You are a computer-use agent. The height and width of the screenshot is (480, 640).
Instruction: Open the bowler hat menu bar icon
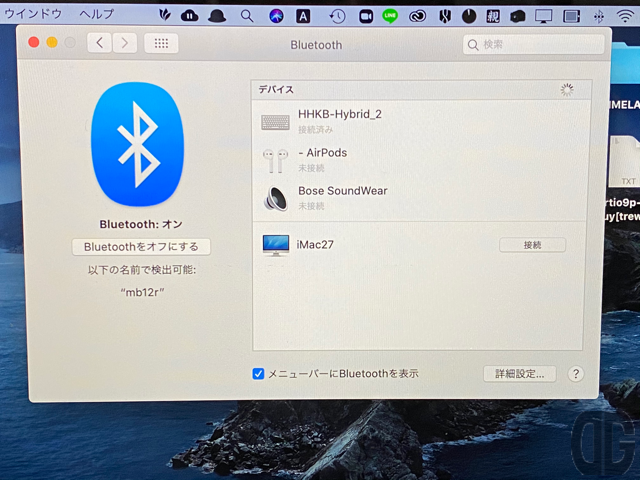pos(217,16)
